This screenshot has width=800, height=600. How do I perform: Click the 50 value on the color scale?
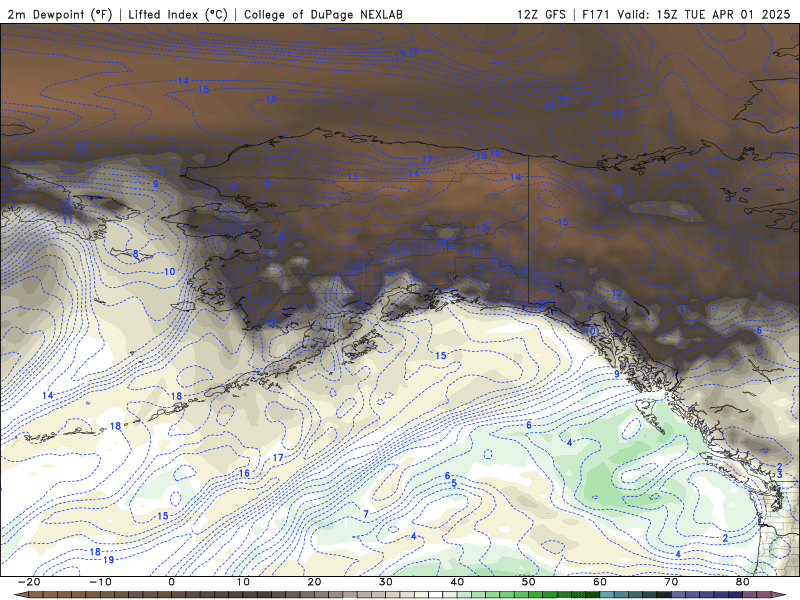[x=529, y=582]
